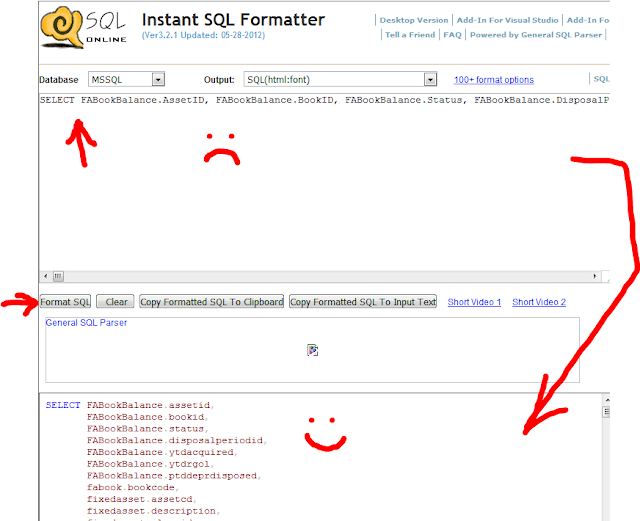The image size is (640, 521).
Task: Click the version text Ver3.2.1 Updated: 05-28-2012
Action: click(x=203, y=35)
